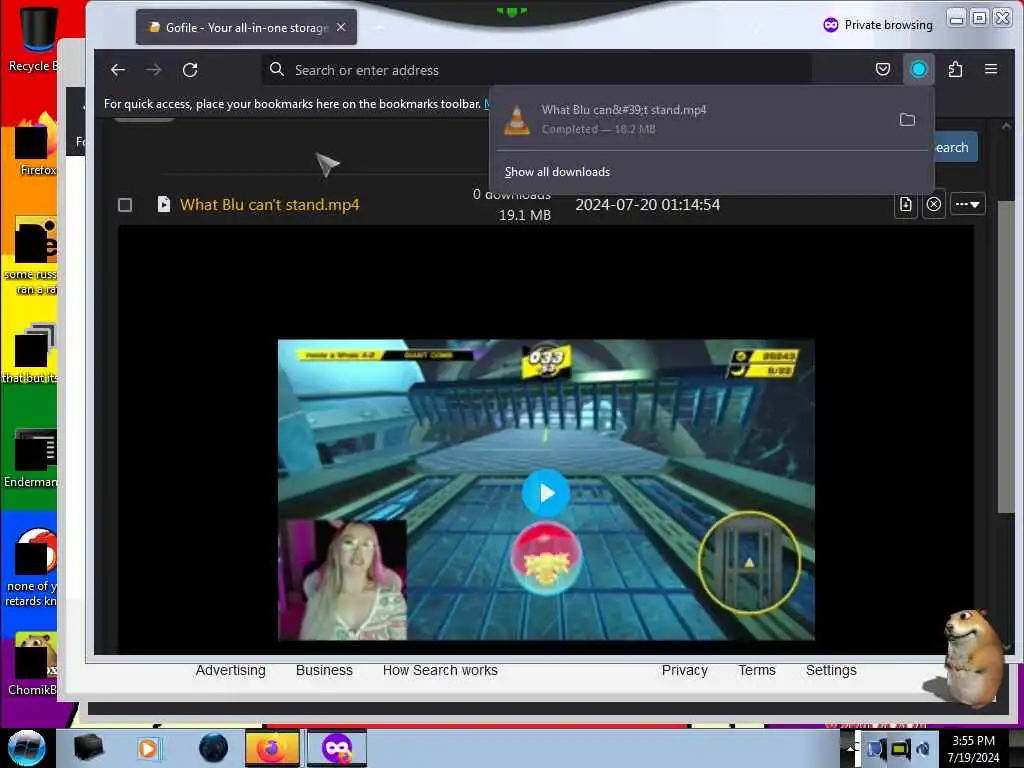Click the video preview thumbnail
The height and width of the screenshot is (768, 1024).
(x=546, y=490)
